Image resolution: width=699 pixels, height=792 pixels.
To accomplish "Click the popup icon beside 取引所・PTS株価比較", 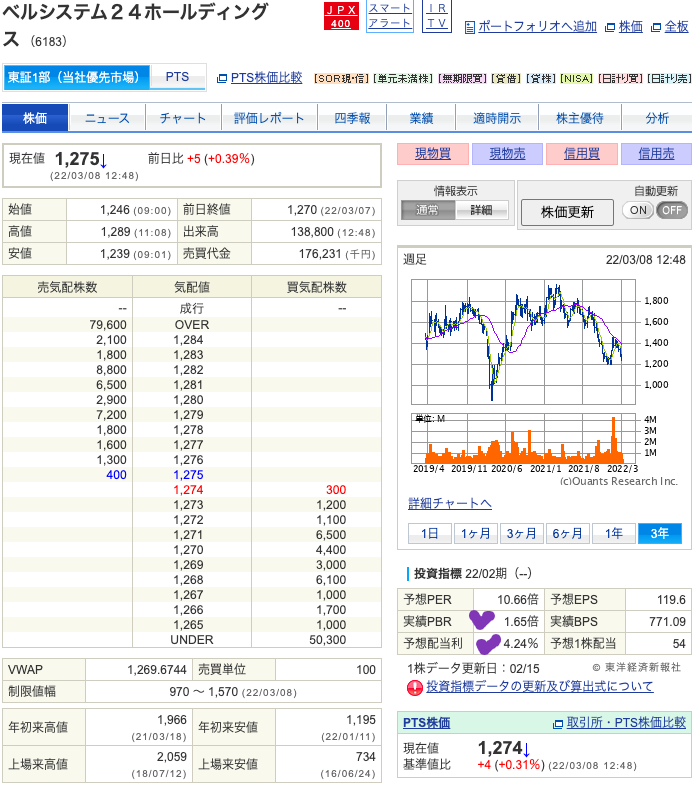I will click(558, 724).
